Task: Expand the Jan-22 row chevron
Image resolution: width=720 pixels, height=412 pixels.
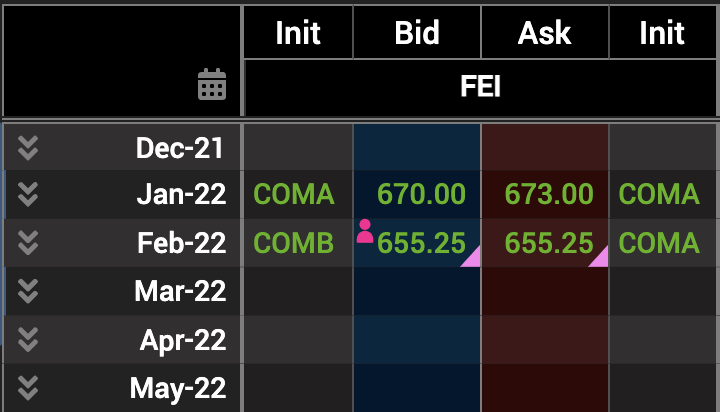Action: [28, 194]
